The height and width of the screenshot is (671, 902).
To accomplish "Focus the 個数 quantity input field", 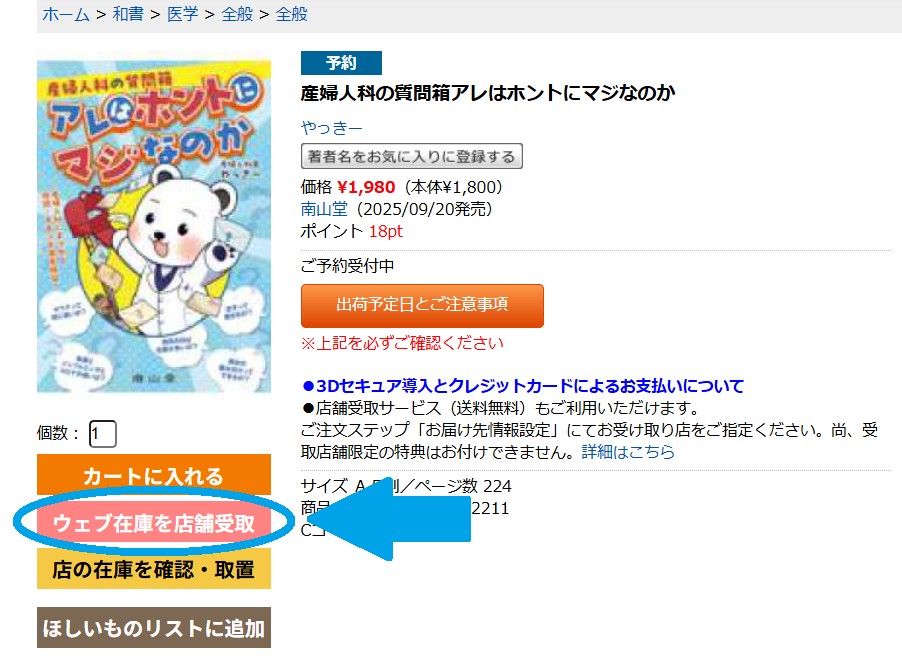I will [102, 433].
